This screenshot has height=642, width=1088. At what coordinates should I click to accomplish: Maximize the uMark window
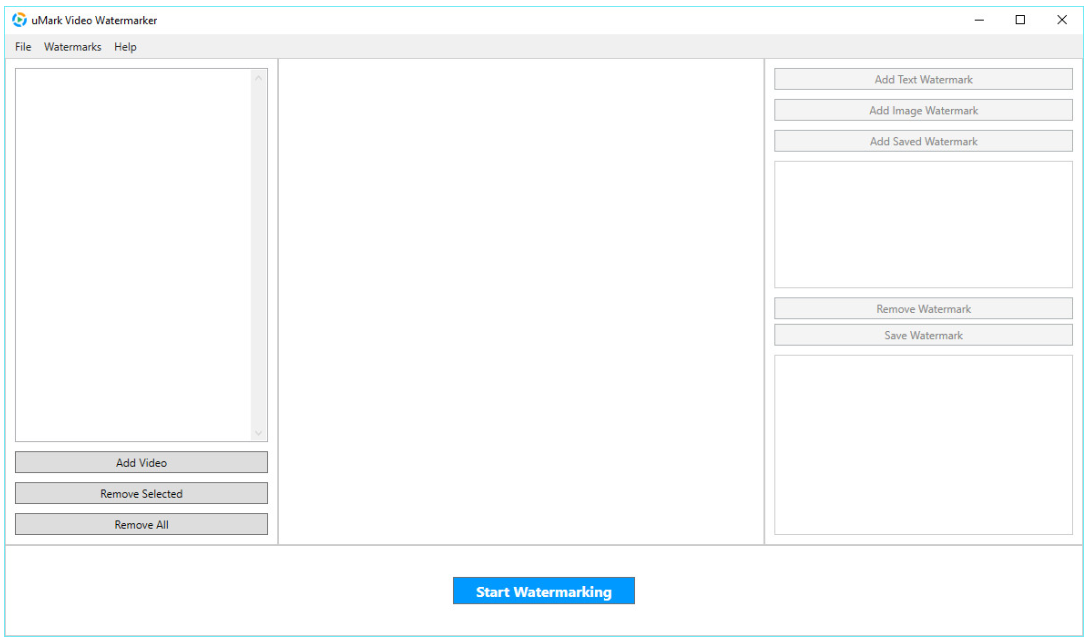coord(1020,20)
